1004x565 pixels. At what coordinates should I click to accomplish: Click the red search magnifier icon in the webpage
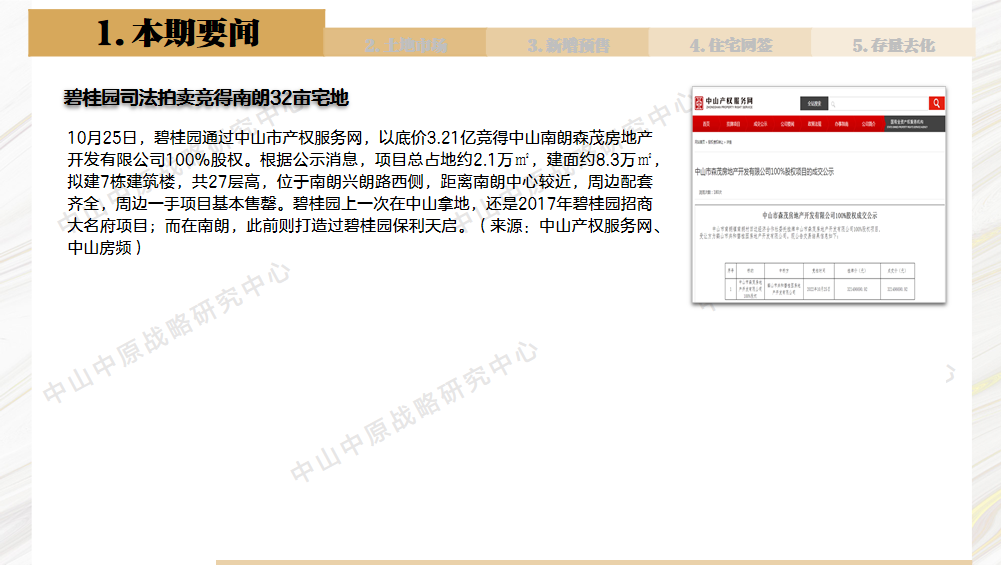click(x=936, y=103)
